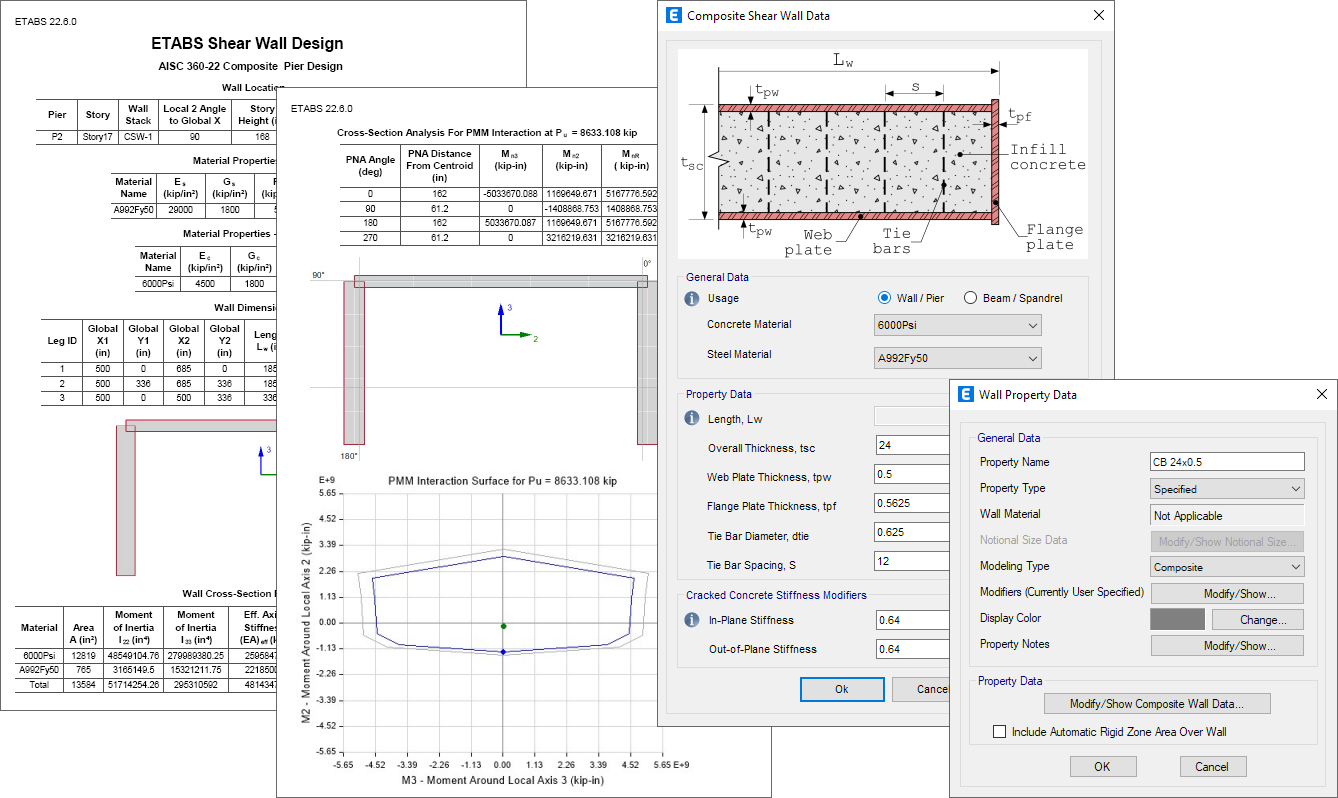1338x798 pixels.
Task: Close the Wall Property Data dialog
Action: coord(1322,394)
